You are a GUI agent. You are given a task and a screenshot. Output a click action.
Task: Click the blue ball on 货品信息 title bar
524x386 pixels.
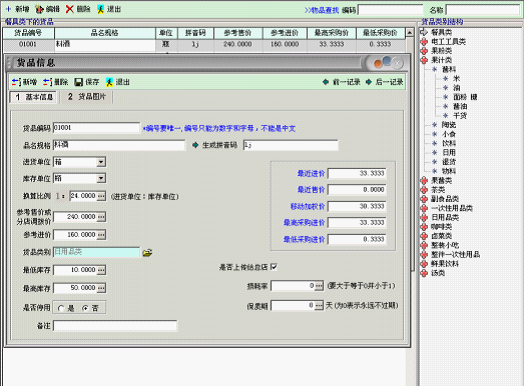click(387, 61)
